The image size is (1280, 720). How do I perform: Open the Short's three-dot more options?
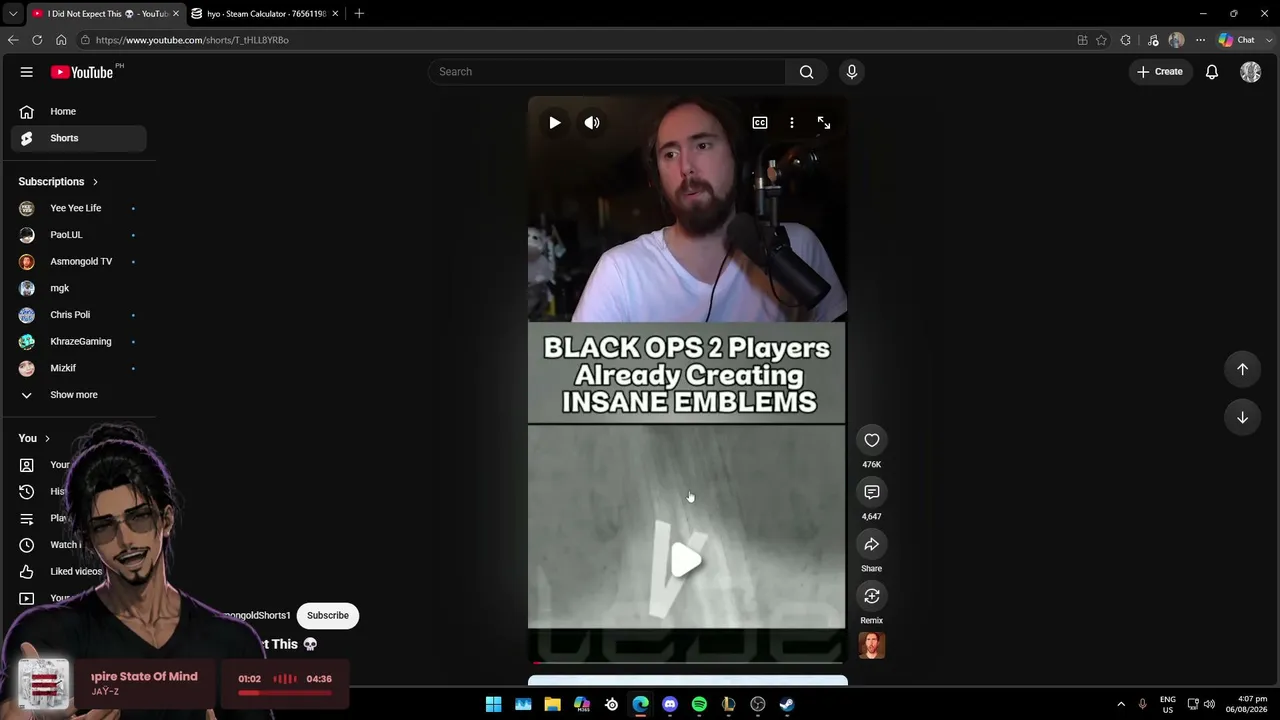pos(792,123)
